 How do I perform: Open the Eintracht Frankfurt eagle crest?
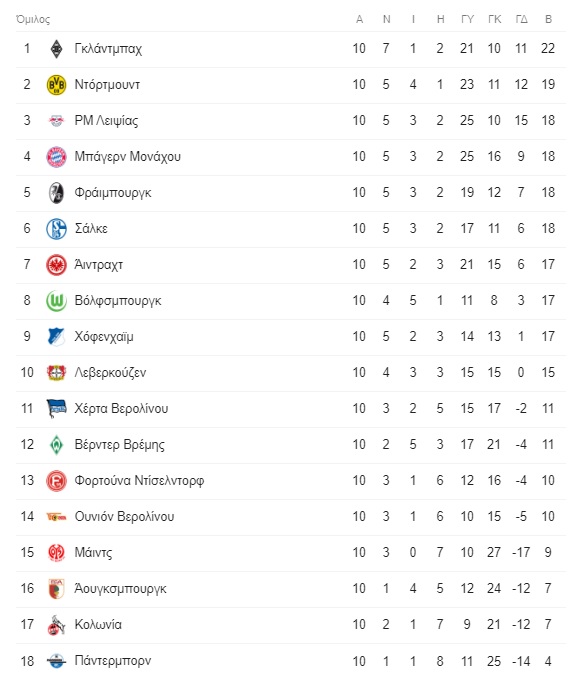tap(56, 265)
